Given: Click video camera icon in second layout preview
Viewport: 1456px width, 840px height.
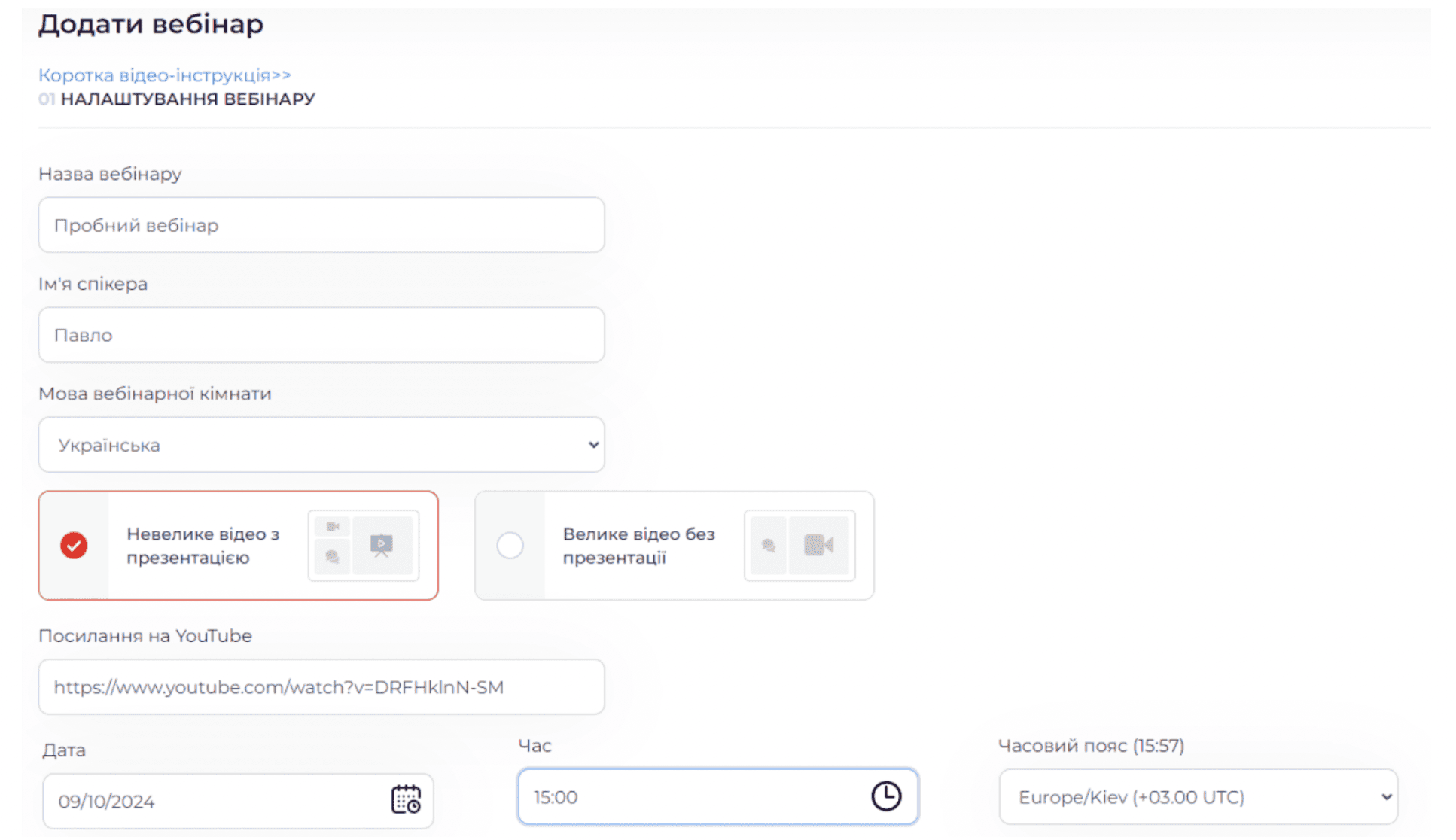Looking at the screenshot, I should (818, 545).
